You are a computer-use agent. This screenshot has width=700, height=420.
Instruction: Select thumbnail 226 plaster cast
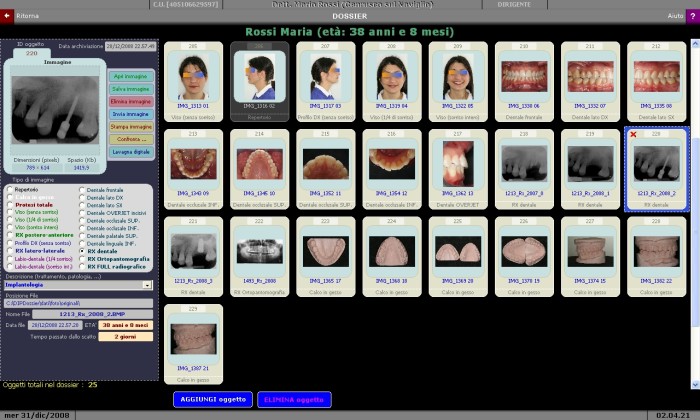point(524,257)
